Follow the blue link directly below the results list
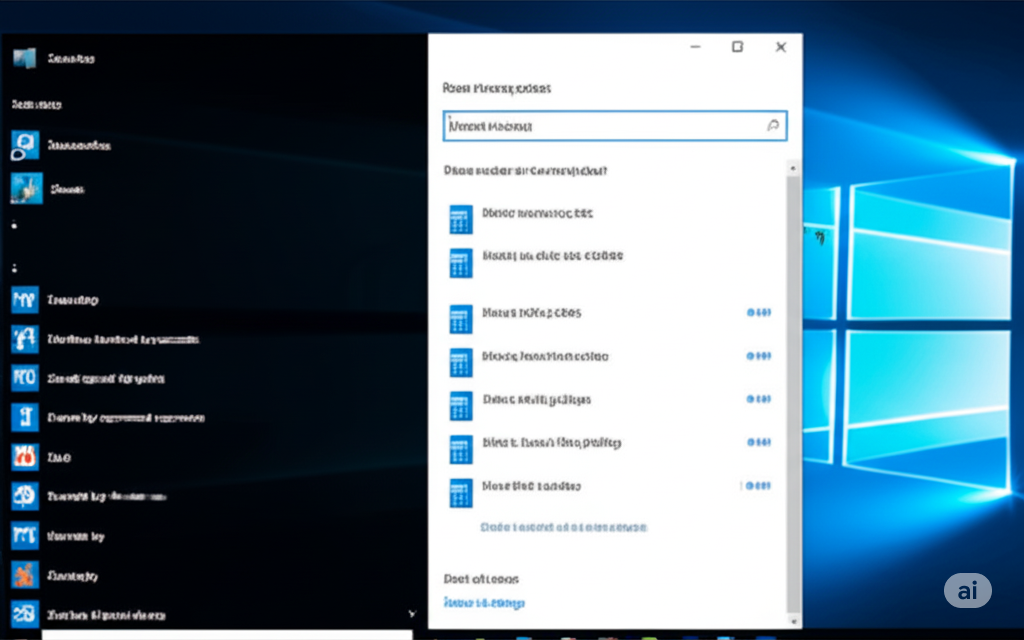 pyautogui.click(x=564, y=527)
